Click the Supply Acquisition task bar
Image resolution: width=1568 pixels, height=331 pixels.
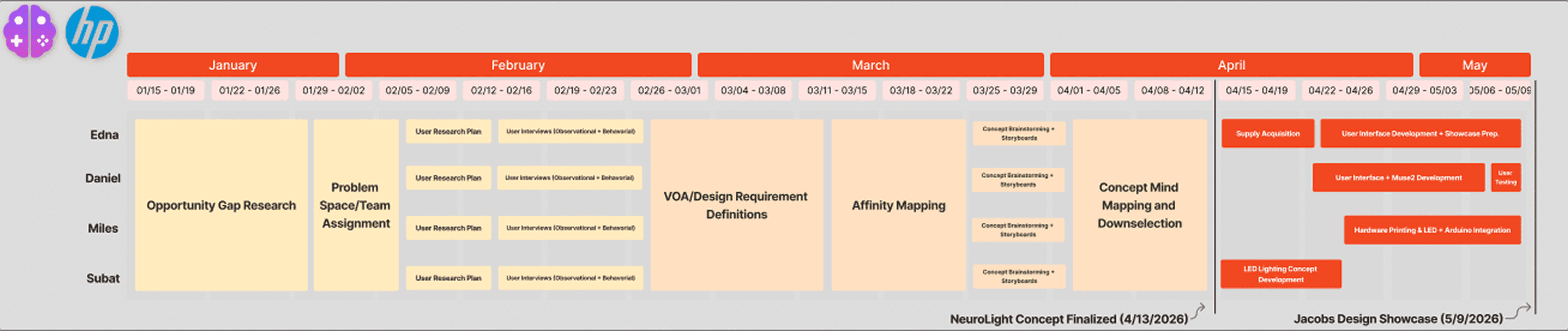[x=1267, y=134]
